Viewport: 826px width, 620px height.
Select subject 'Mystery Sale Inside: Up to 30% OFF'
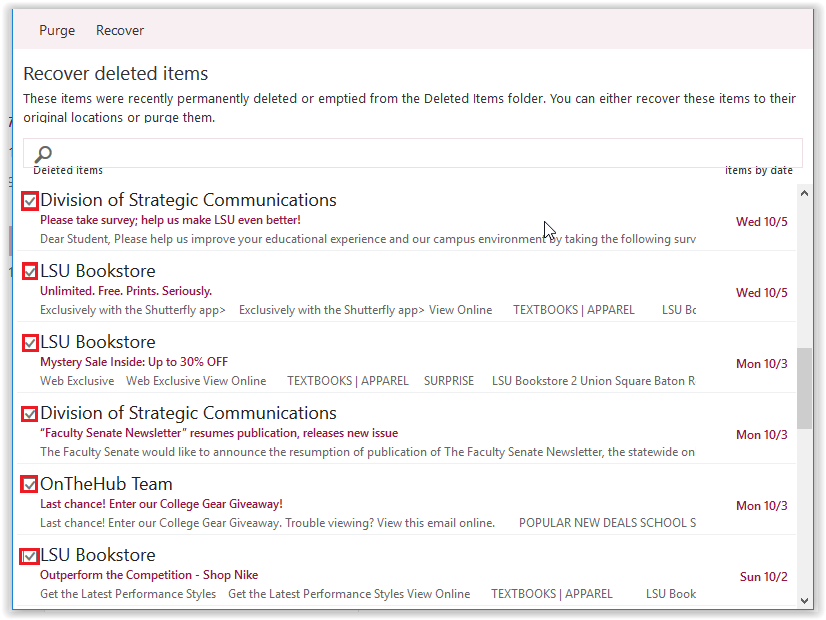click(x=134, y=362)
